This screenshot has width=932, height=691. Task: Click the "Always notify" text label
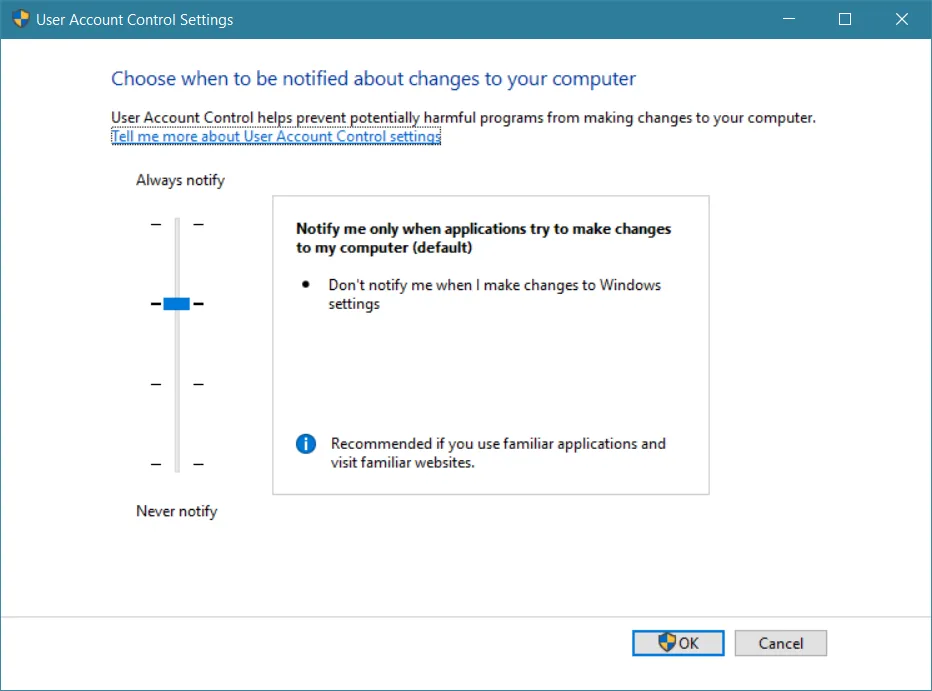point(180,180)
